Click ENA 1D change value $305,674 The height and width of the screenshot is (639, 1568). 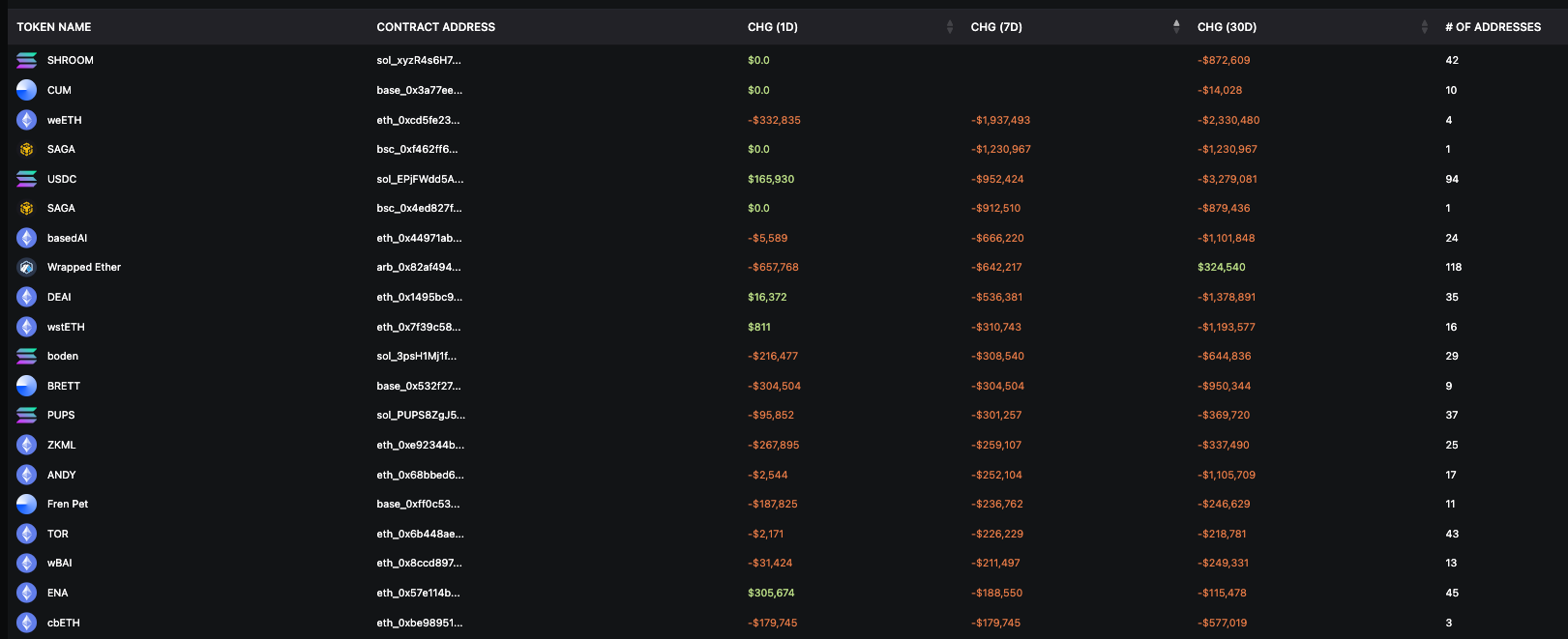click(771, 593)
